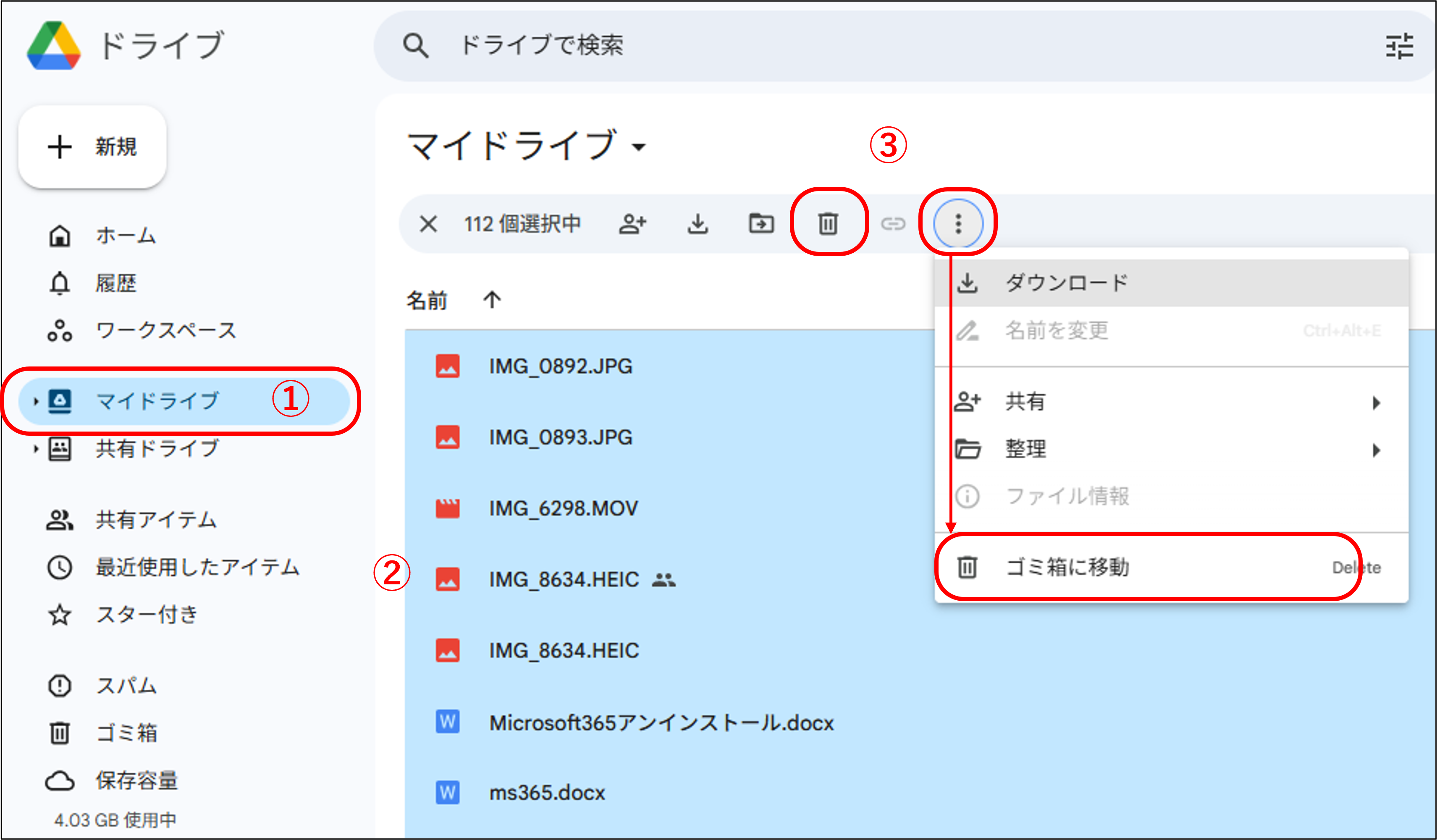Click the share (add person) toolbar icon
This screenshot has width=1437, height=840.
[x=632, y=224]
